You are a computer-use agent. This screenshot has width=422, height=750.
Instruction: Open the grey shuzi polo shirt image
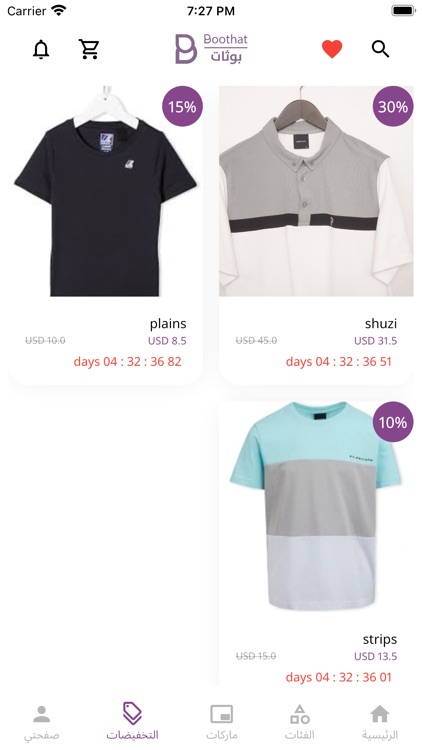[316, 191]
